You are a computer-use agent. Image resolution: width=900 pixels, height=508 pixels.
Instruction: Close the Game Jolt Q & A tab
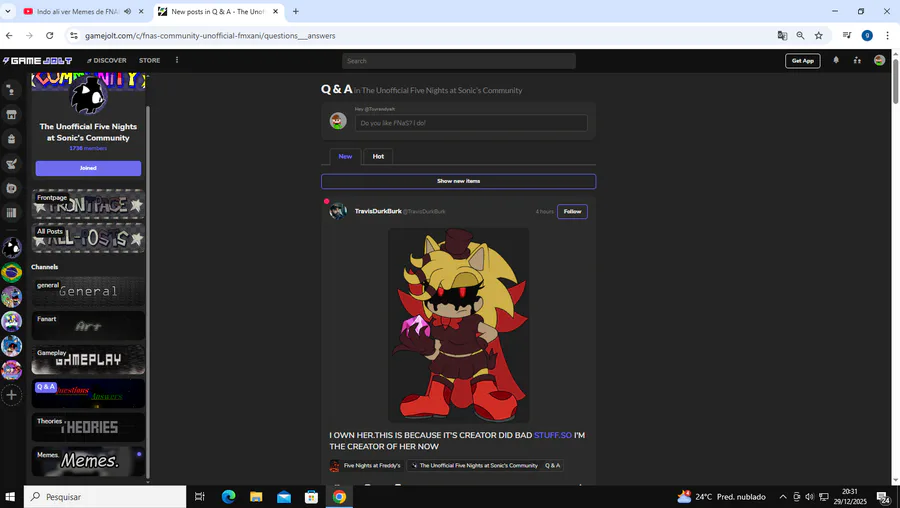tap(276, 11)
